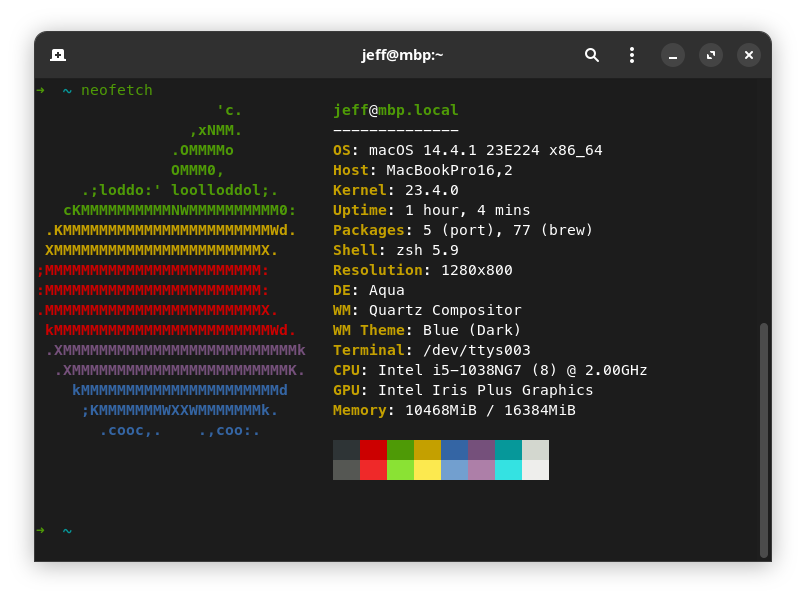The width and height of the screenshot is (806, 599).
Task: Click the light purple color block
Action: [x=481, y=470]
